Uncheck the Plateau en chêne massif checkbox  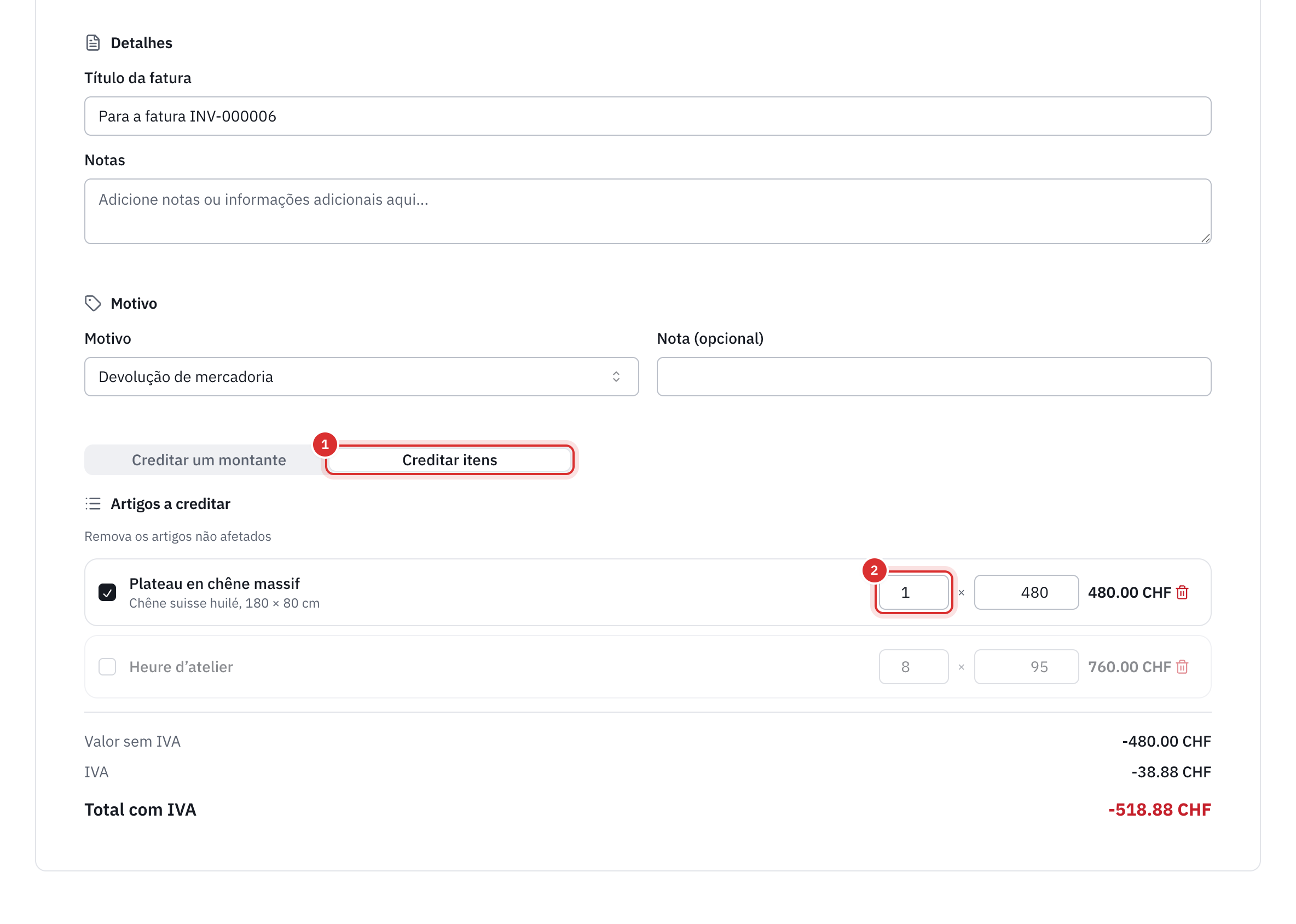point(107,593)
